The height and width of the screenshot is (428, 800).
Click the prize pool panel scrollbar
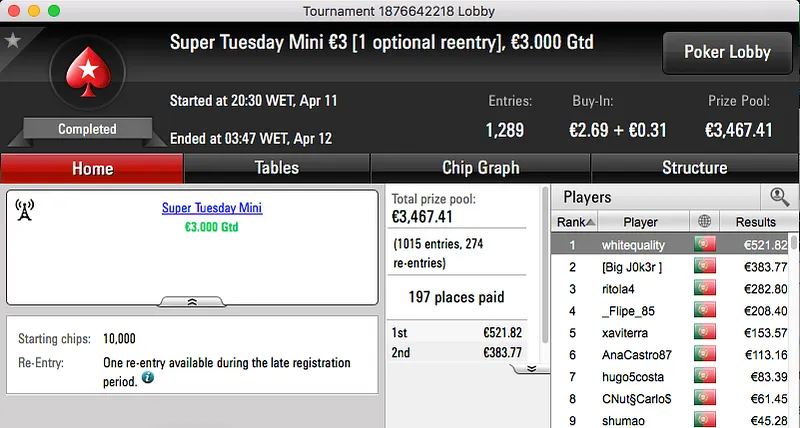pos(545,270)
